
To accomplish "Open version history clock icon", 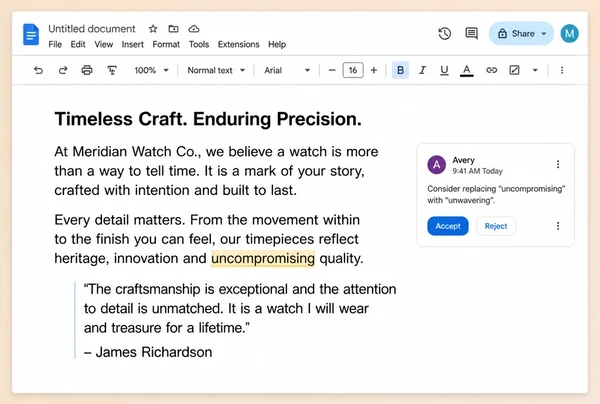I will 445,34.
